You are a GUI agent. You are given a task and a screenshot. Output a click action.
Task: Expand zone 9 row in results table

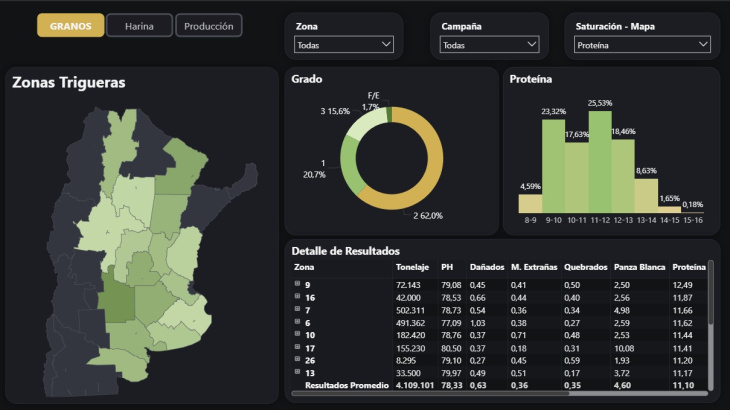pyautogui.click(x=297, y=285)
